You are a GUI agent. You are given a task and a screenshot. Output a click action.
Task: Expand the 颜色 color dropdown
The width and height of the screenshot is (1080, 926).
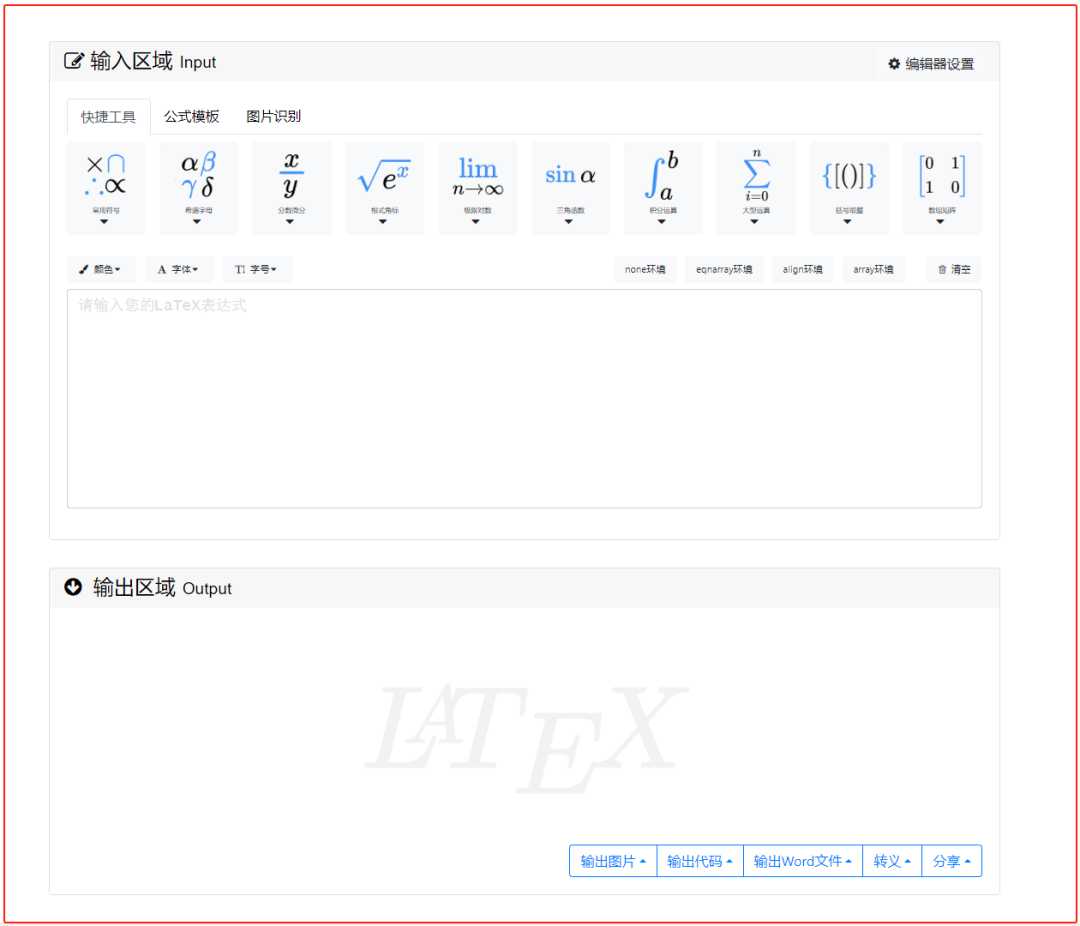(100, 269)
